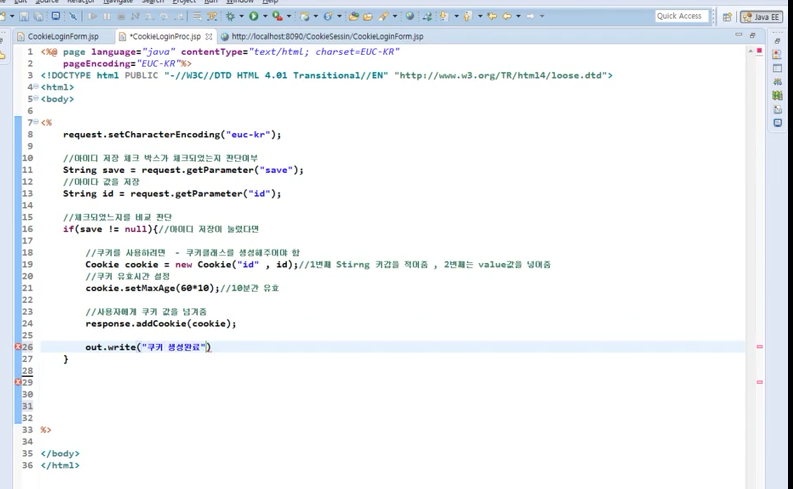Click the error marker on line 26
The height and width of the screenshot is (489, 793).
pyautogui.click(x=18, y=347)
